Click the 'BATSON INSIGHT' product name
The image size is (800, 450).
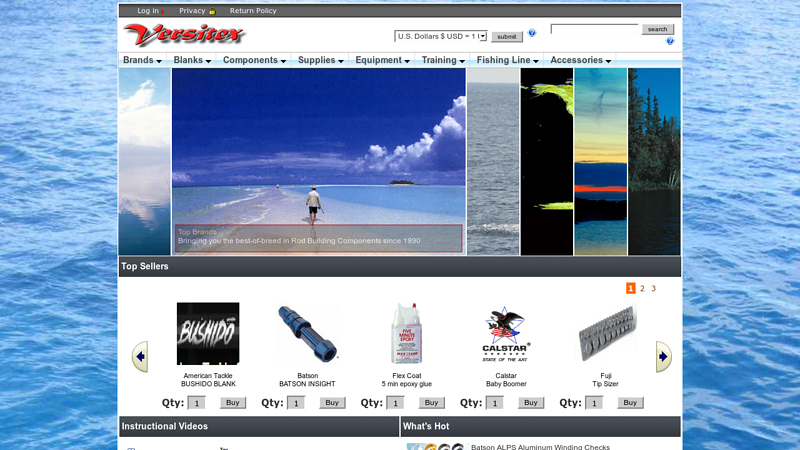[x=307, y=384]
